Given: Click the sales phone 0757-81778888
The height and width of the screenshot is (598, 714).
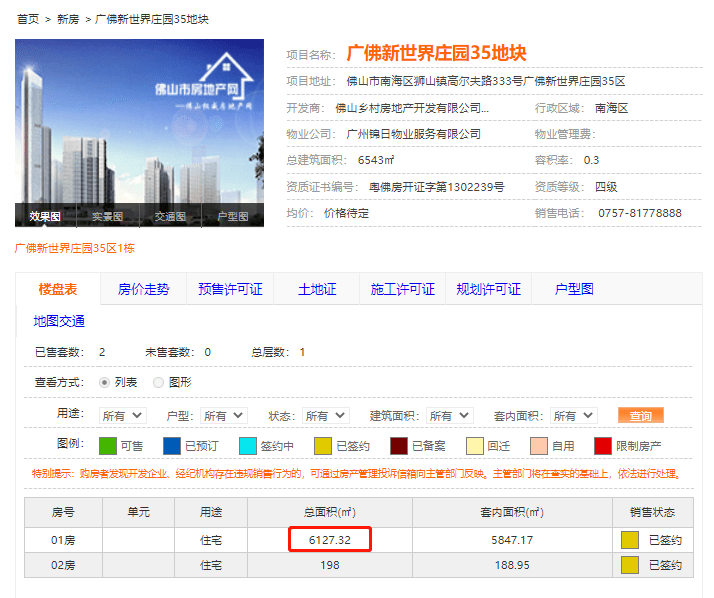Looking at the screenshot, I should pyautogui.click(x=640, y=213).
